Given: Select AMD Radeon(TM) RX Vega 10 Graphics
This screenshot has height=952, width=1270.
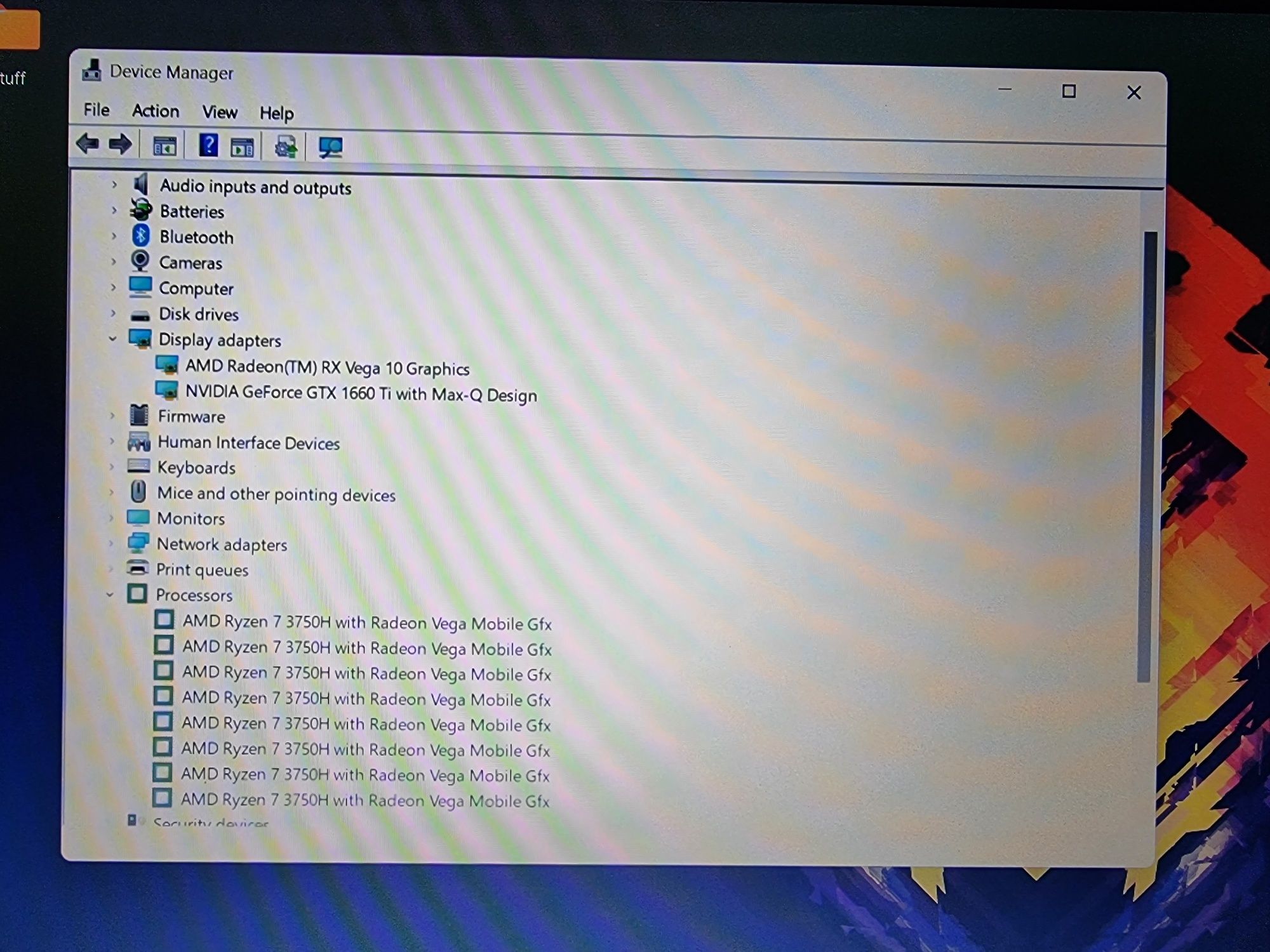Looking at the screenshot, I should 327,367.
